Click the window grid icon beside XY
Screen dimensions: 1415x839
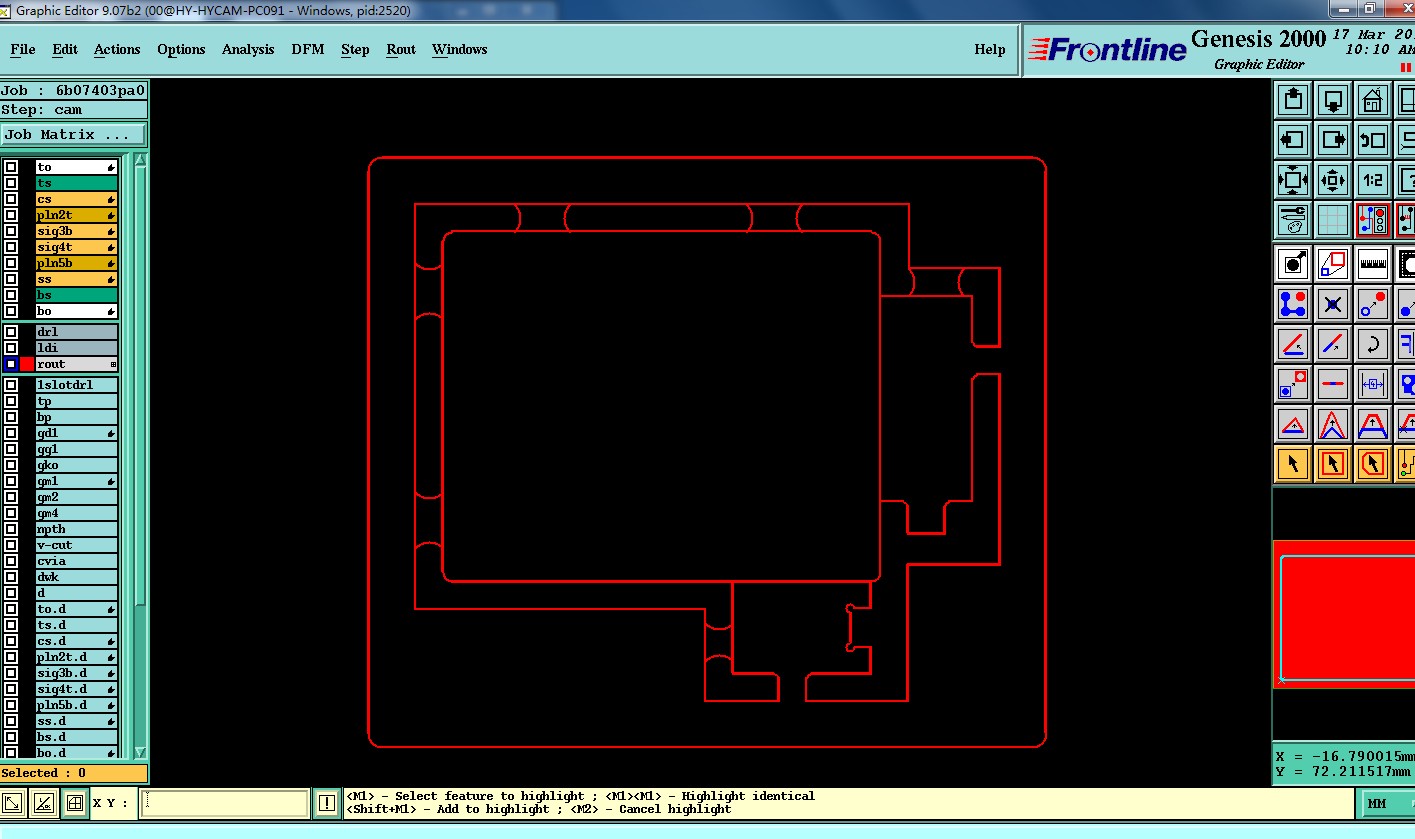click(x=74, y=802)
